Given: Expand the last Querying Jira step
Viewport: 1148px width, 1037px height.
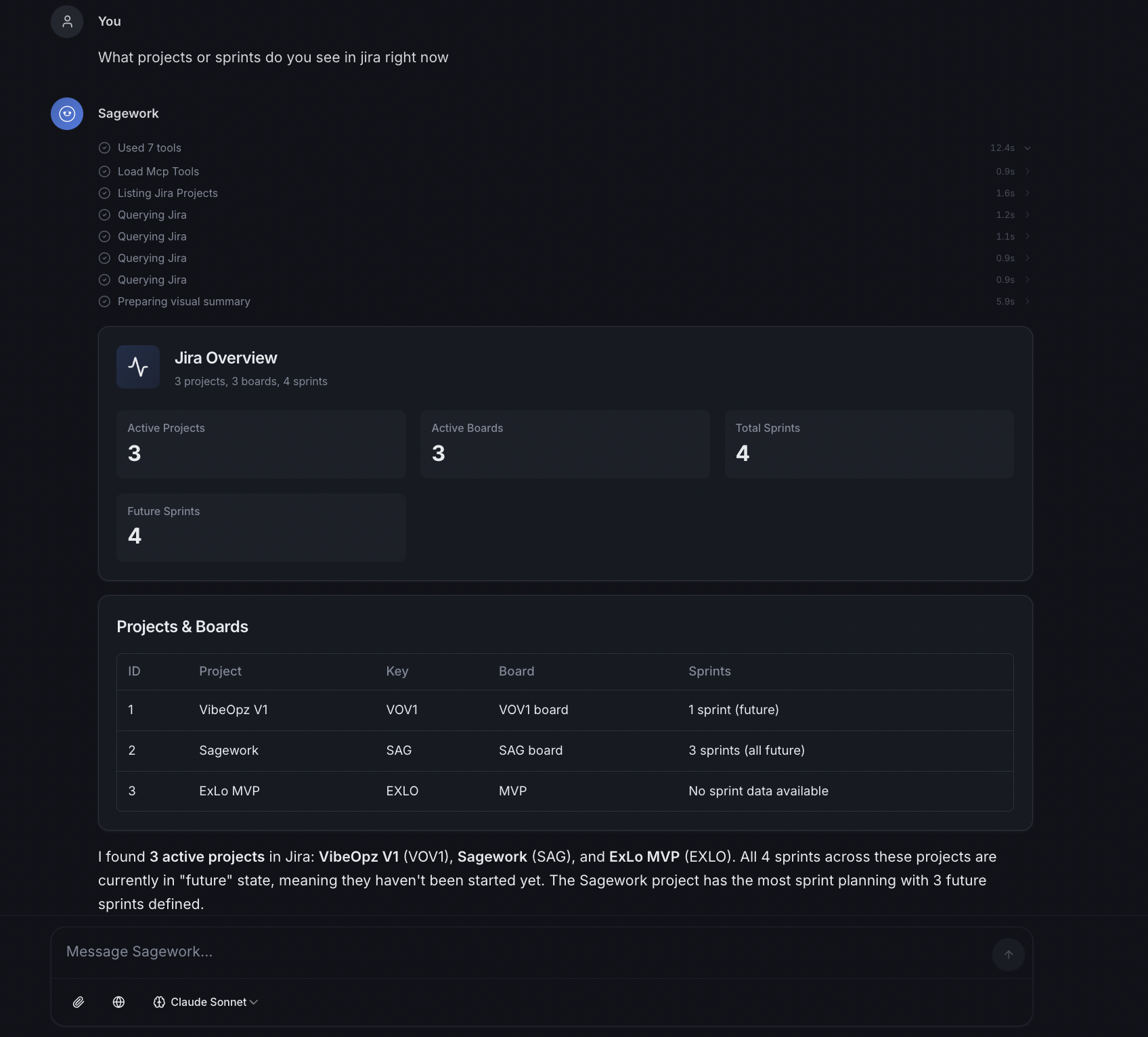Looking at the screenshot, I should (x=1027, y=280).
